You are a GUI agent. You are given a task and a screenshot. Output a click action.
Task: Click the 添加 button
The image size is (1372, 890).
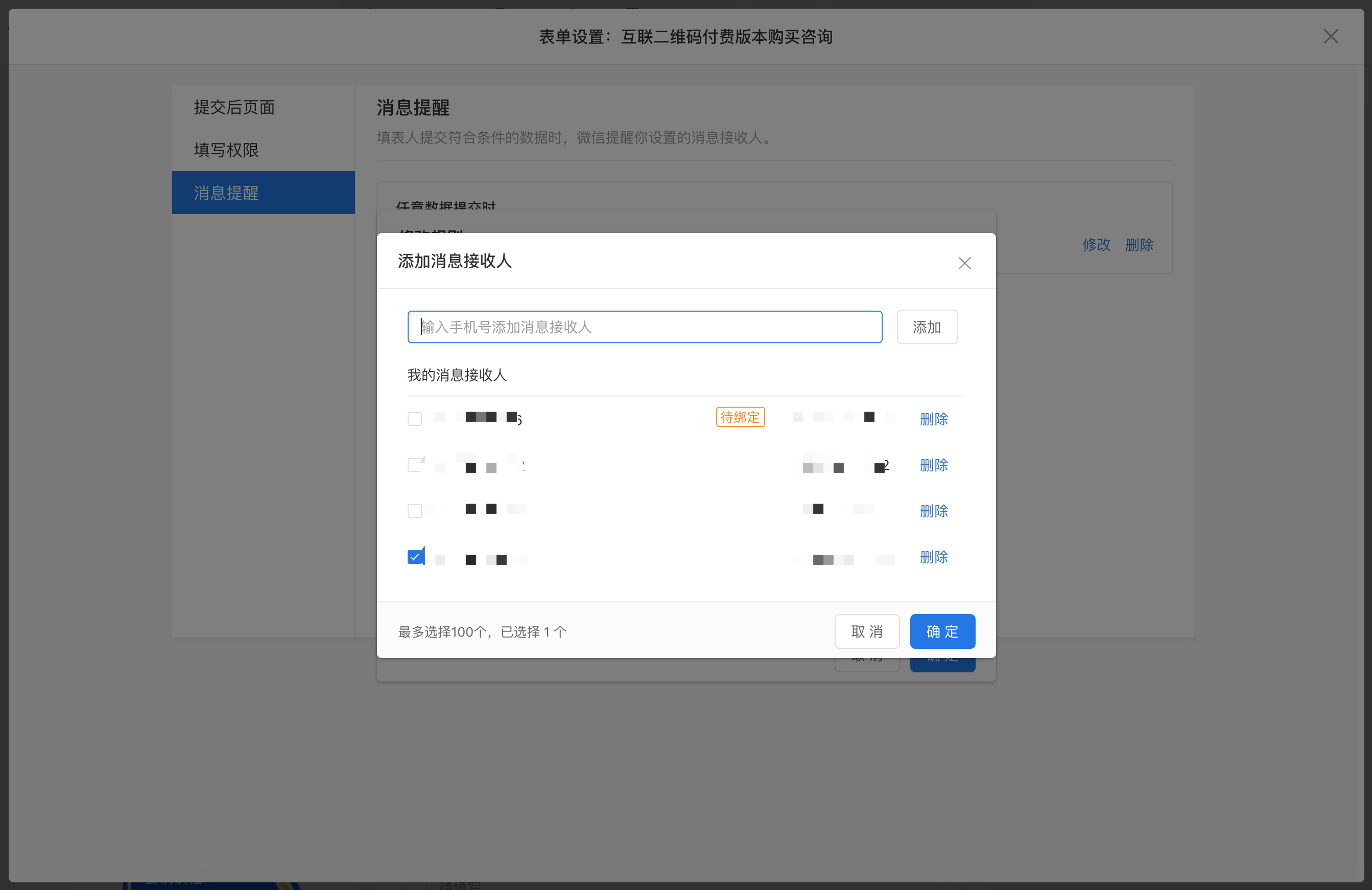(x=927, y=327)
